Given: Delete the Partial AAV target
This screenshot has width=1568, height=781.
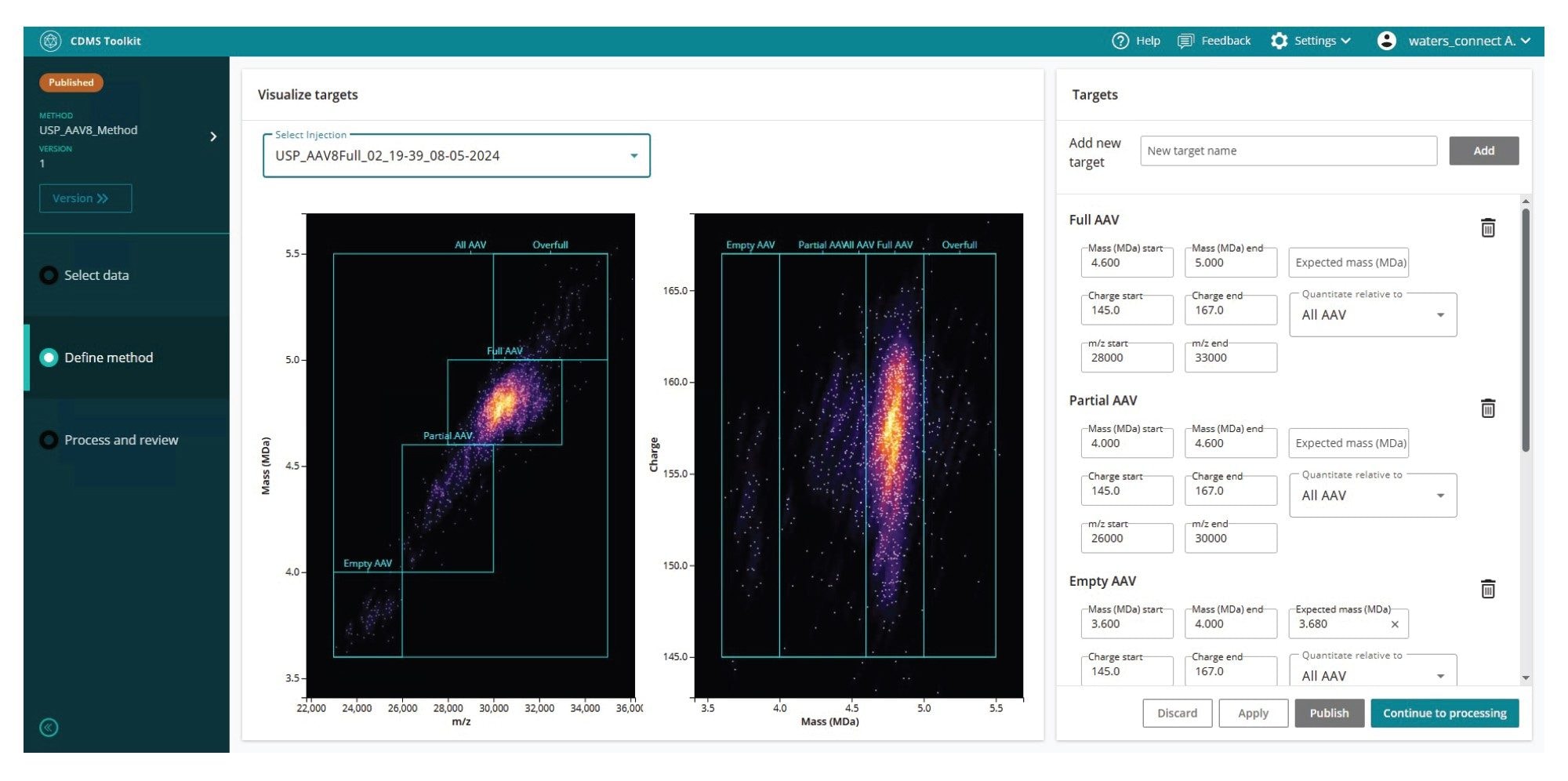Looking at the screenshot, I should pyautogui.click(x=1487, y=409).
